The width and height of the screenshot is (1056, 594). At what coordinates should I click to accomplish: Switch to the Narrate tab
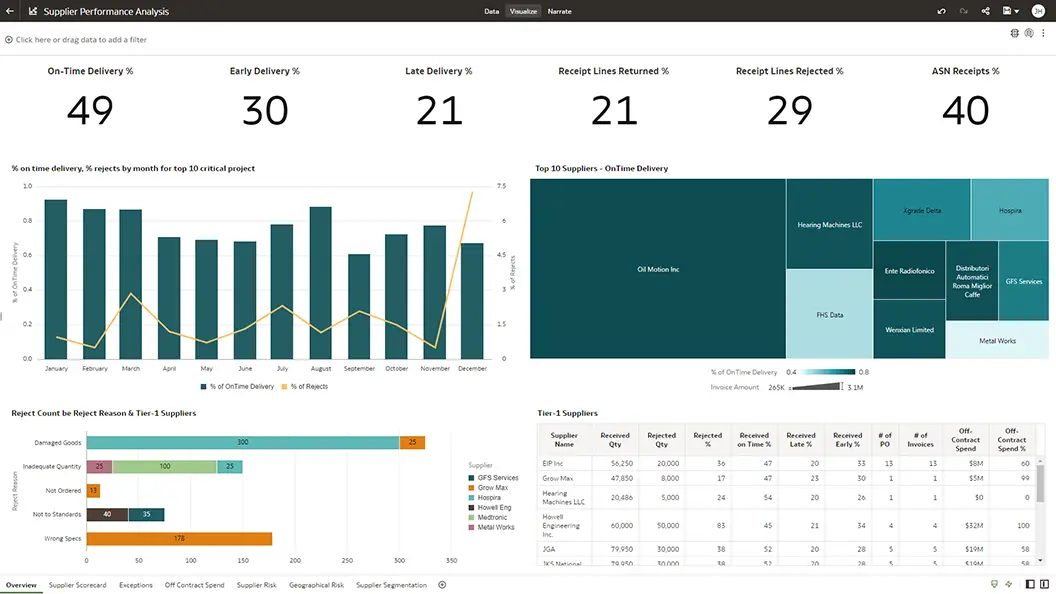point(559,11)
